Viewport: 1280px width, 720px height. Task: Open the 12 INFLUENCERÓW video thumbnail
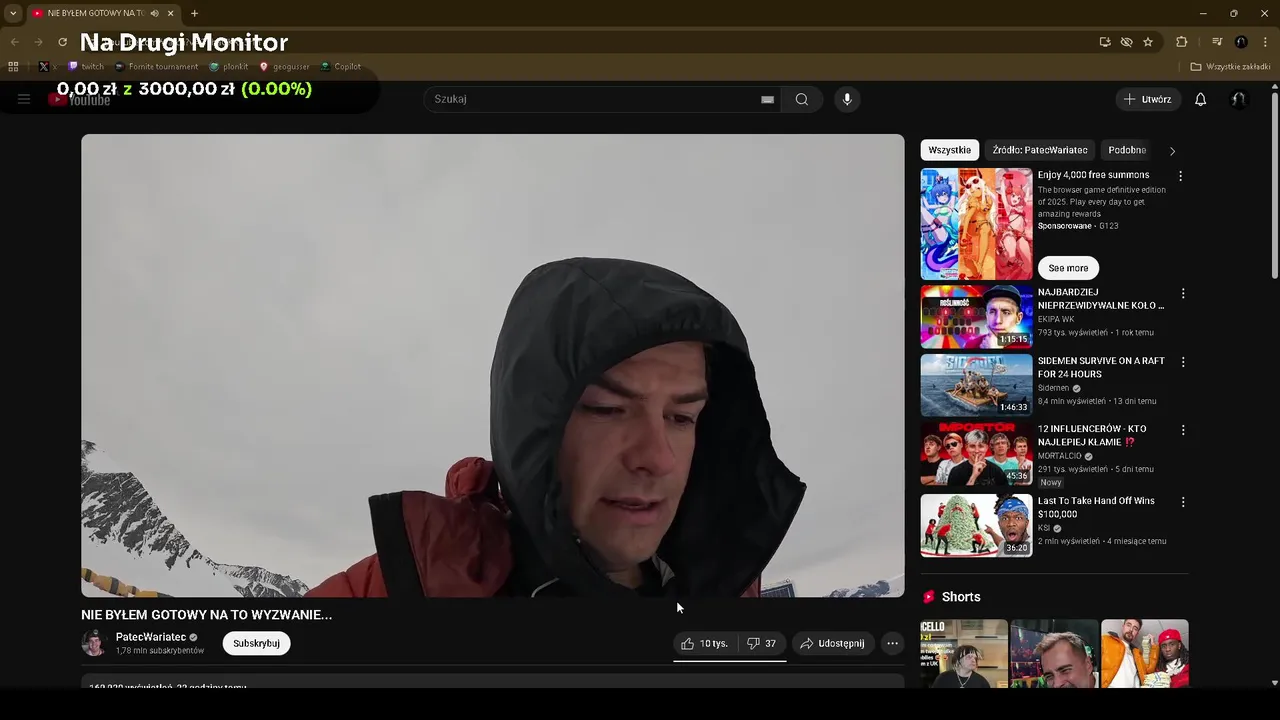(976, 453)
